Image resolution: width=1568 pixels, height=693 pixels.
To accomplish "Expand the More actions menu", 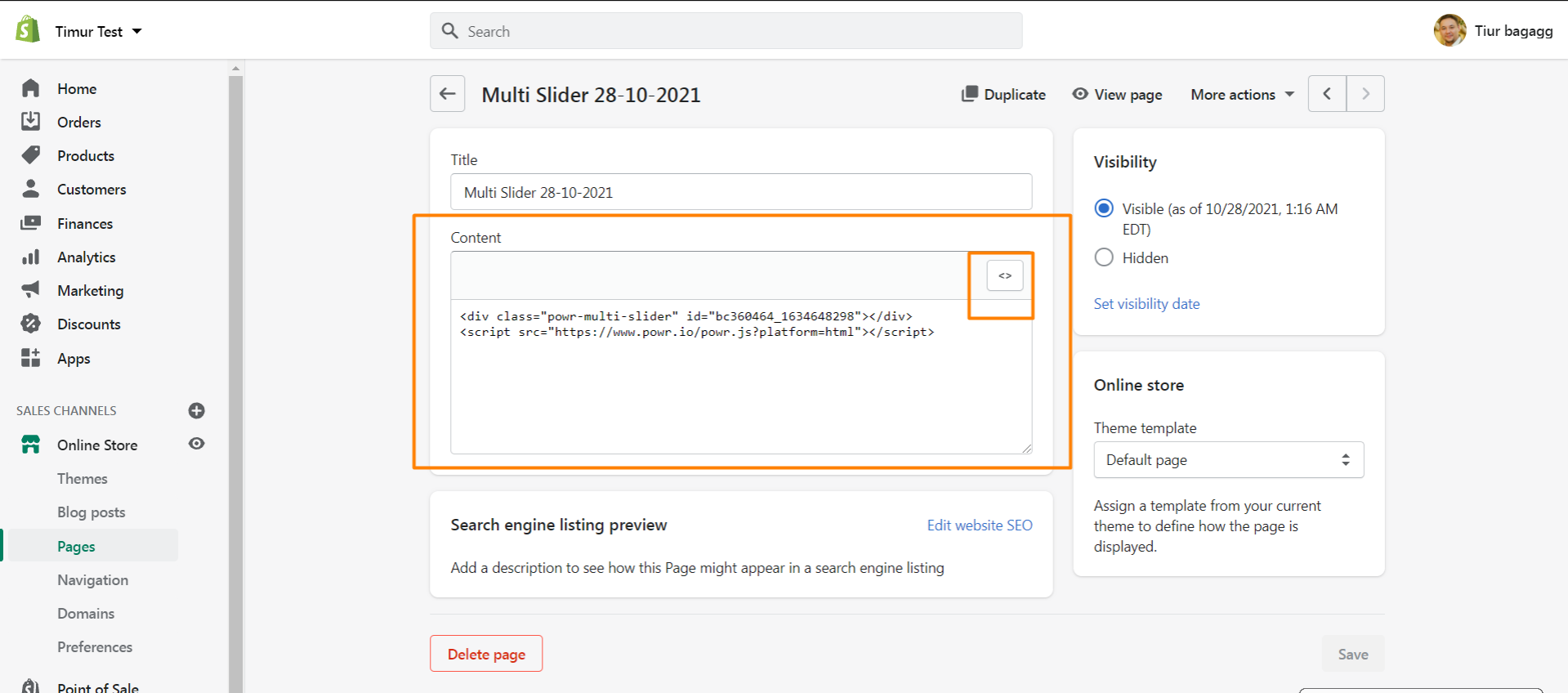I will click(1242, 95).
